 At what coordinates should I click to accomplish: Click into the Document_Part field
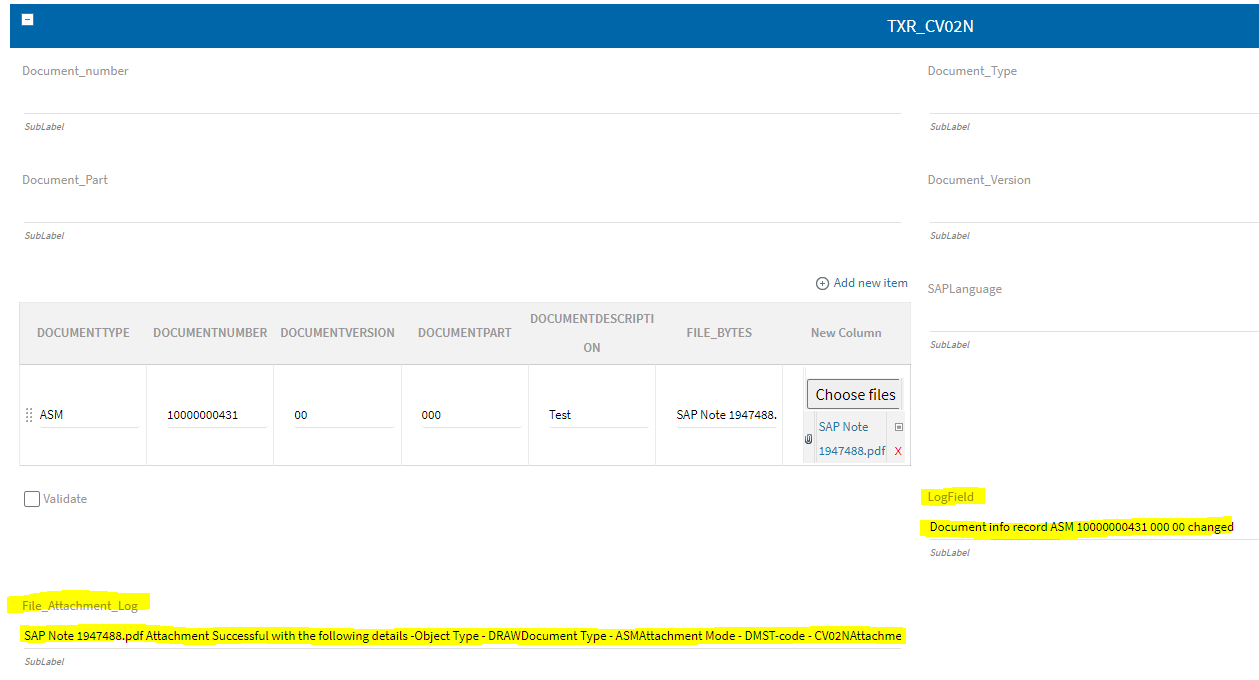click(x=460, y=208)
